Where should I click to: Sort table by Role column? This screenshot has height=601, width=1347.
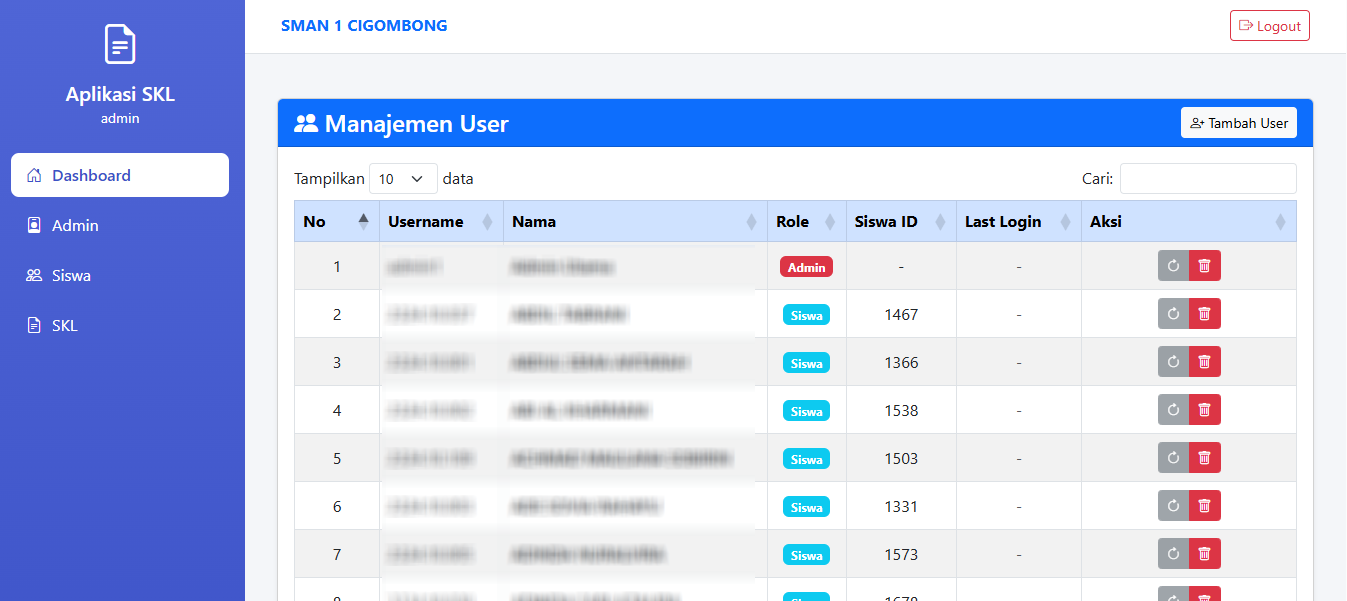pos(806,221)
